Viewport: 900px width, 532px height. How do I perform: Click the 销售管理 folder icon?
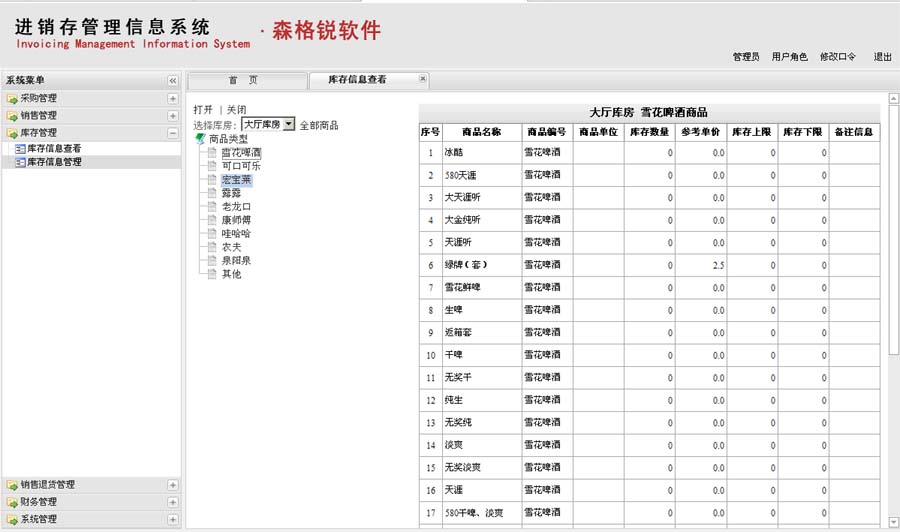[12, 116]
